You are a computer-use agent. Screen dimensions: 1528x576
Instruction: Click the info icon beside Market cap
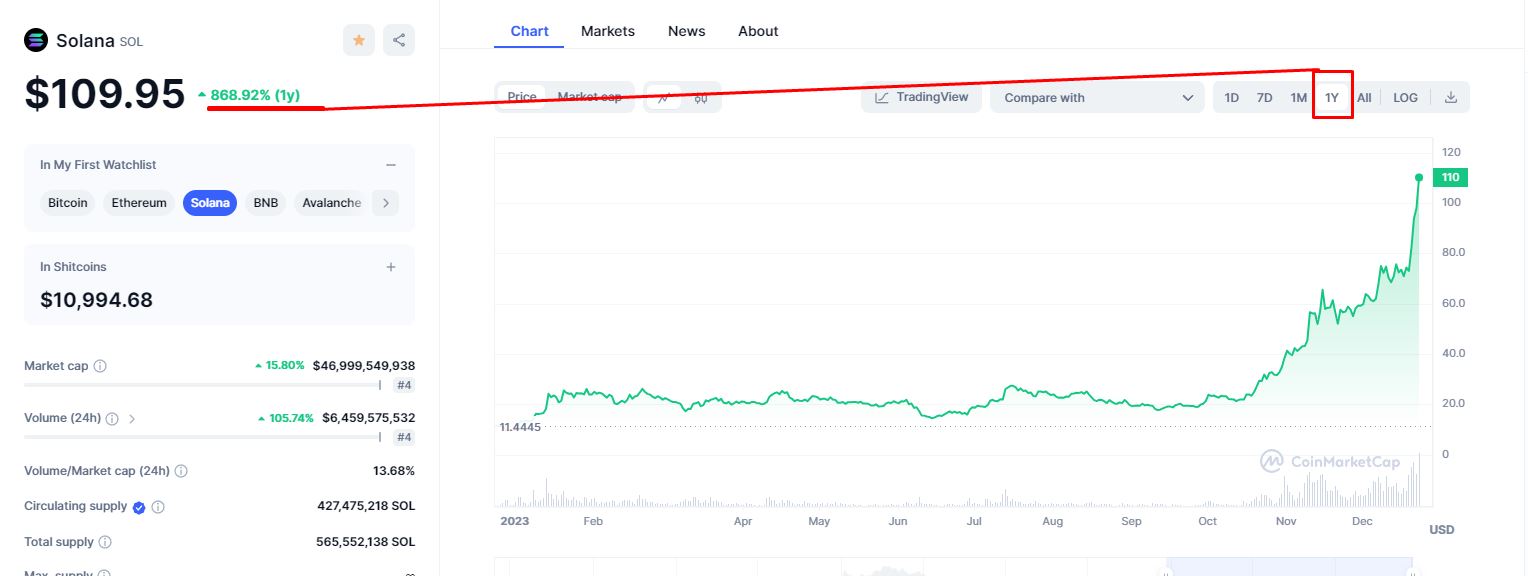tap(100, 366)
